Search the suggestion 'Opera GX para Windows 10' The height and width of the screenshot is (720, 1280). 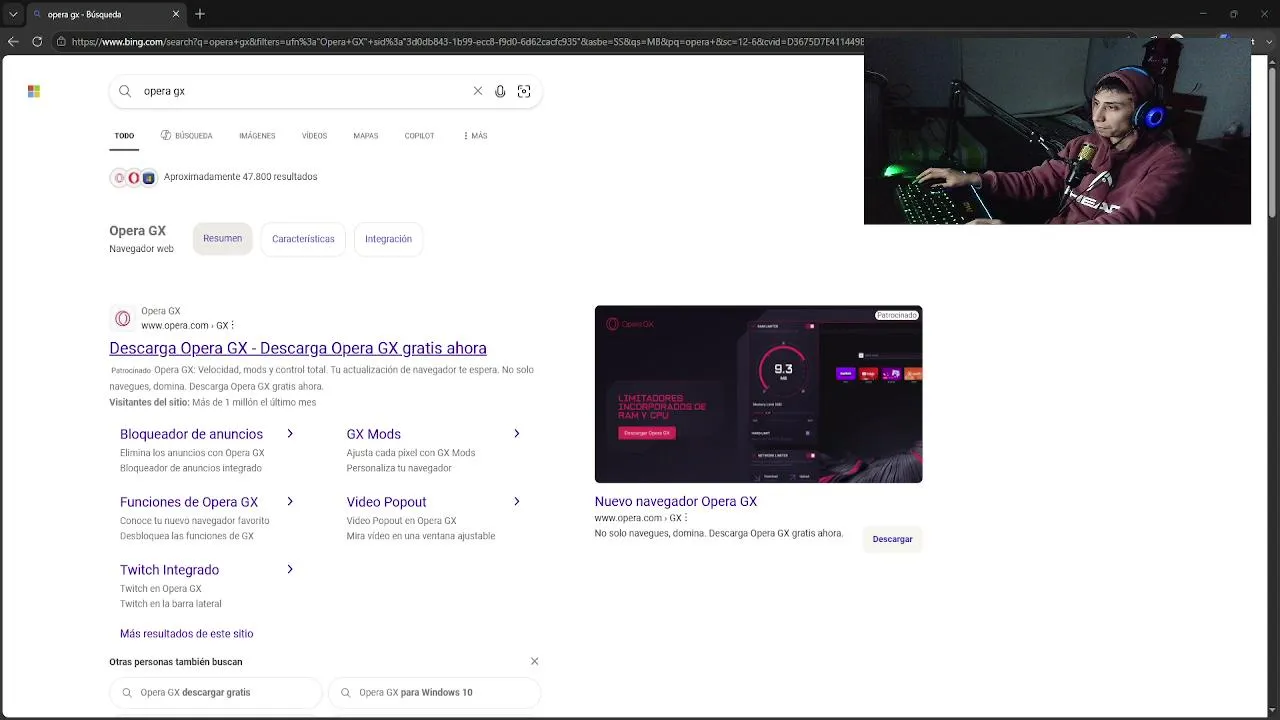coord(434,692)
